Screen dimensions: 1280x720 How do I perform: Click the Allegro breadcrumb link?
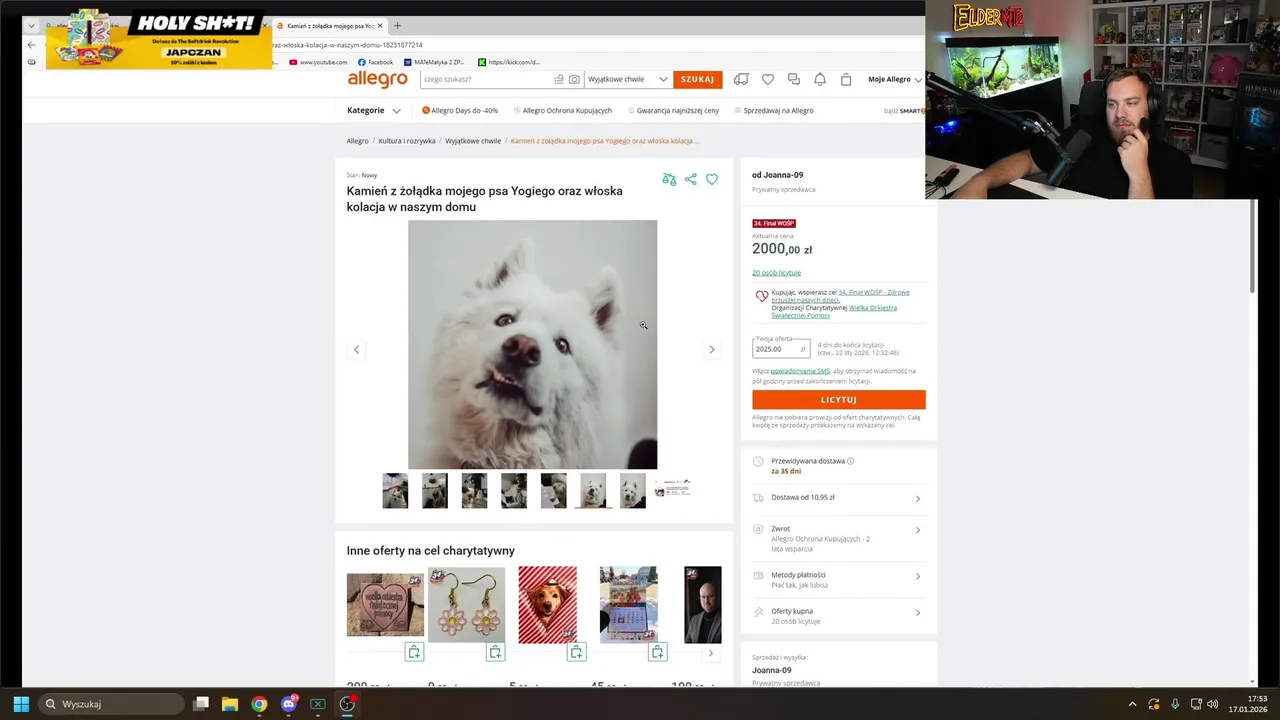pyautogui.click(x=357, y=141)
